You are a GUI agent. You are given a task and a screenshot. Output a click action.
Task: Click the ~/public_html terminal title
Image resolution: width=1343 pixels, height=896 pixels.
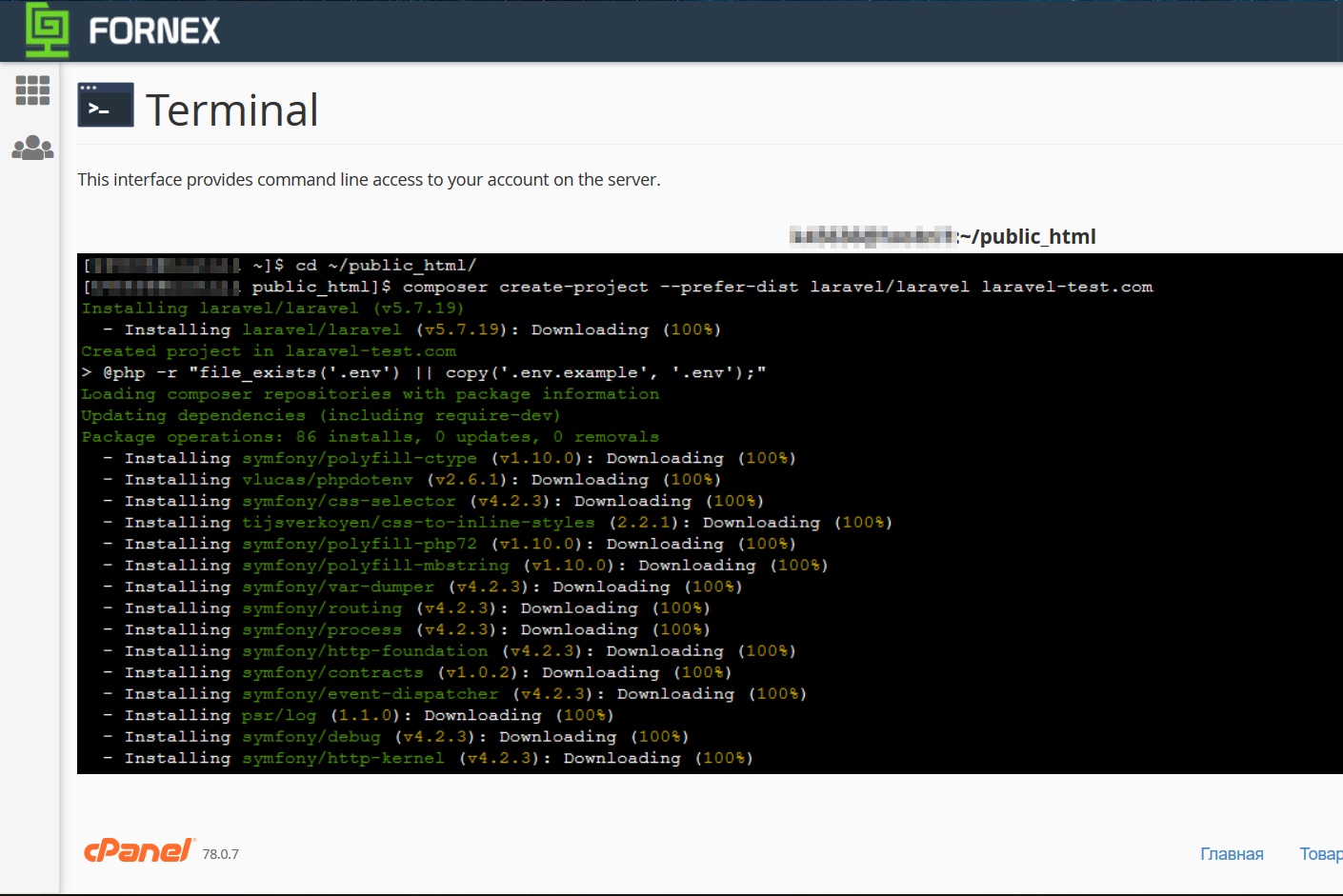[x=1028, y=236]
